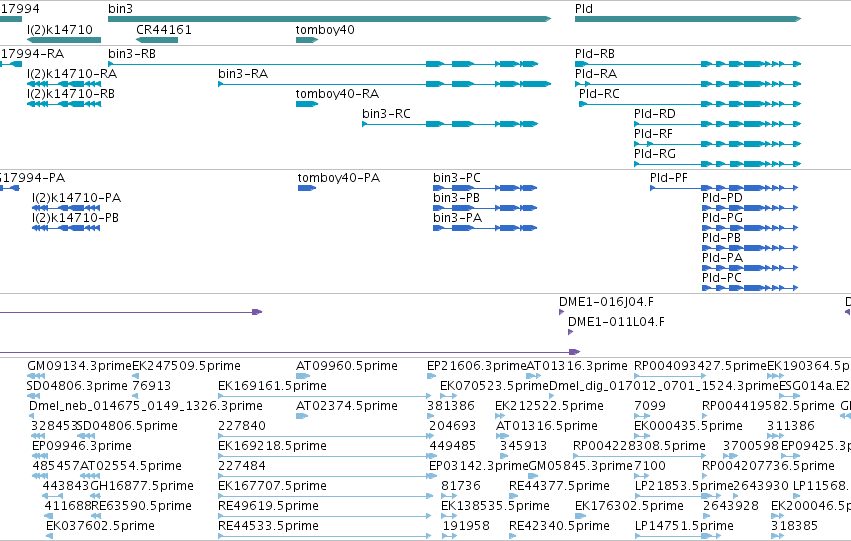This screenshot has width=851, height=541.
Task: Select the tomboy40 gene glyph
Action: (x=307, y=40)
